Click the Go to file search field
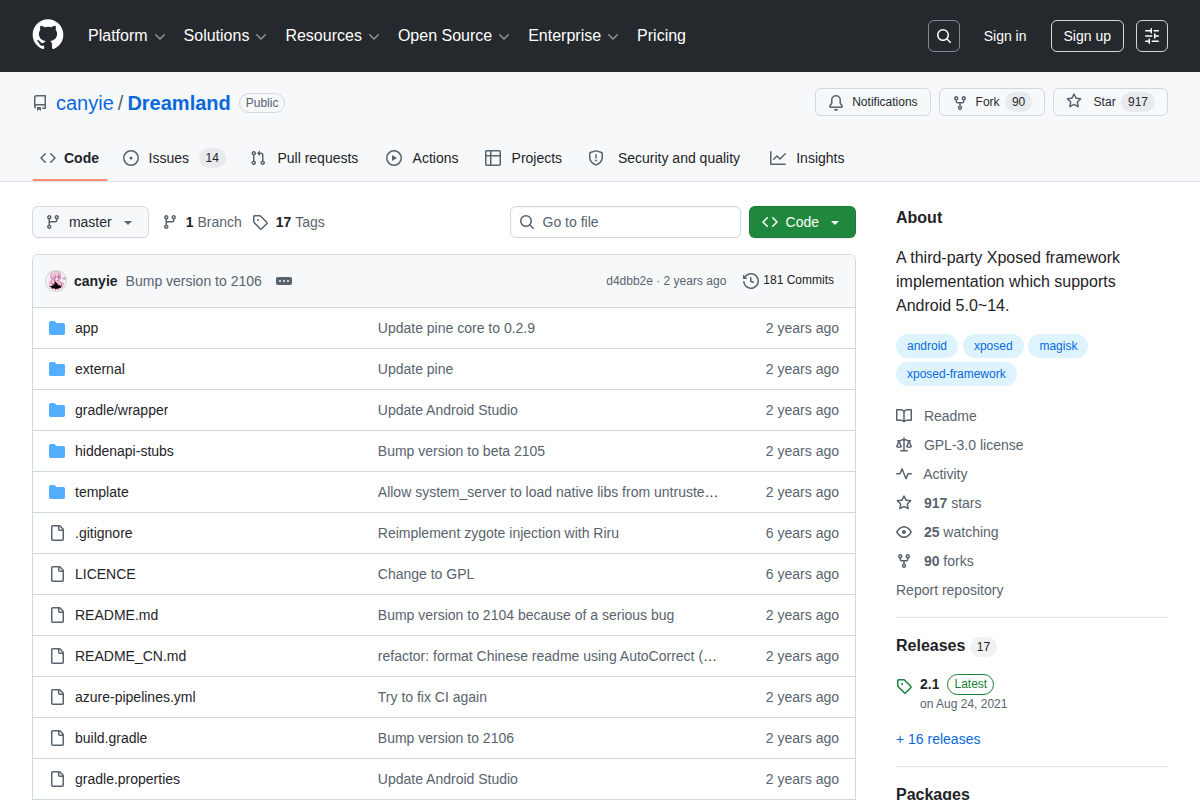The image size is (1200, 800). click(625, 222)
